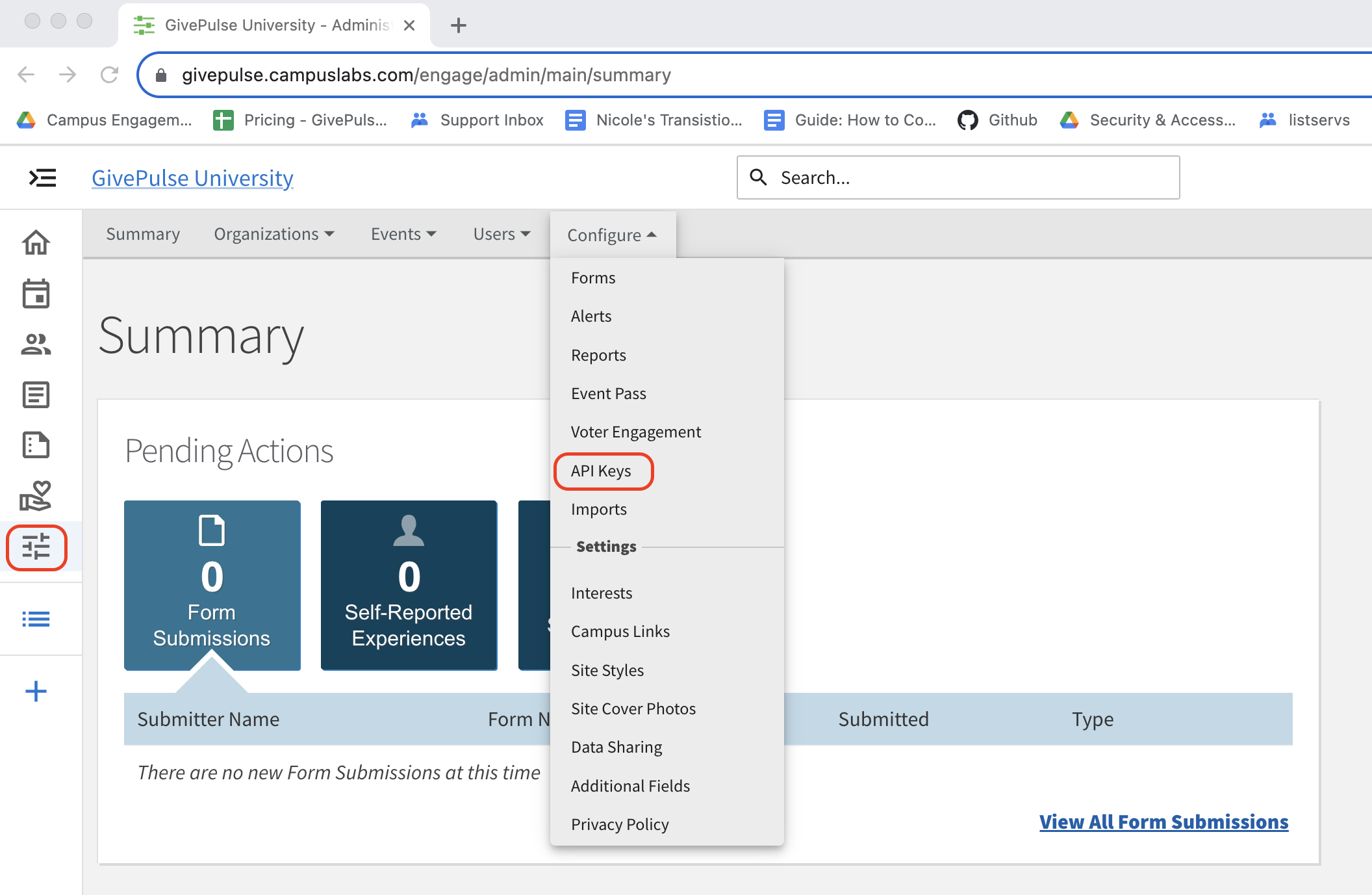Select Additional Fields menu item
This screenshot has width=1372, height=895.
(630, 786)
